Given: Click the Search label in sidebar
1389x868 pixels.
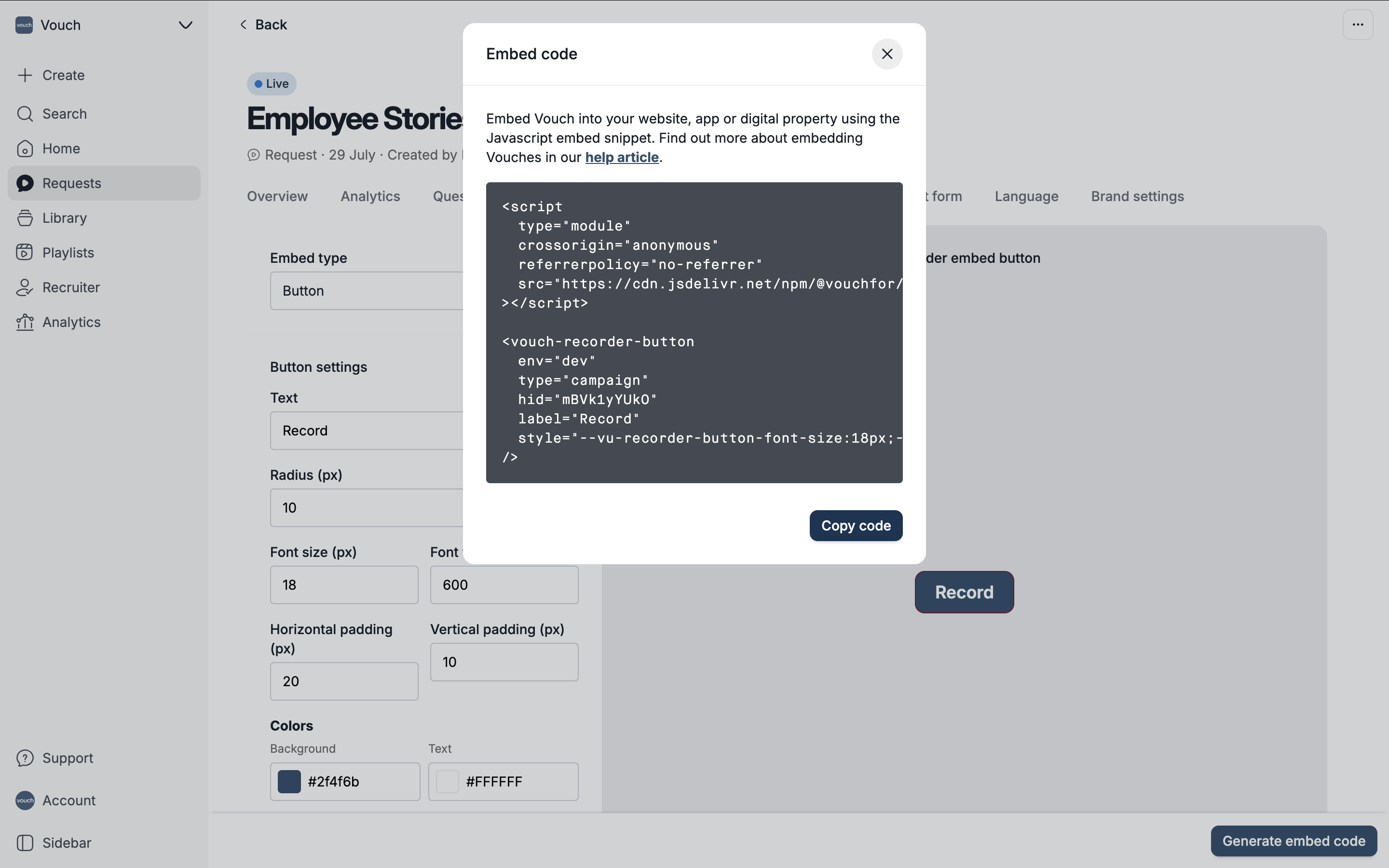Looking at the screenshot, I should (x=65, y=114).
